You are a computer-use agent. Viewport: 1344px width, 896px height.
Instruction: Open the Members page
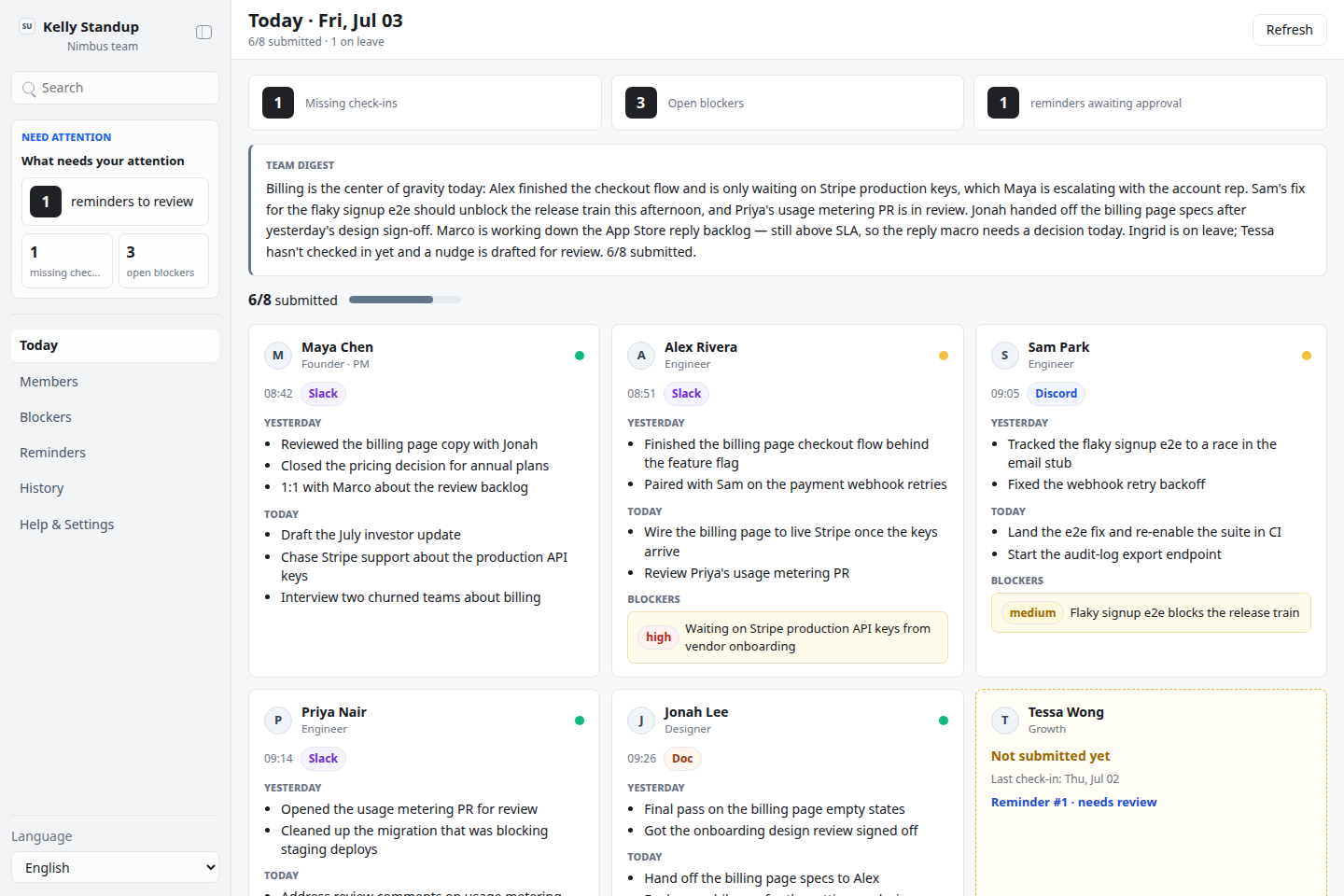click(115, 382)
